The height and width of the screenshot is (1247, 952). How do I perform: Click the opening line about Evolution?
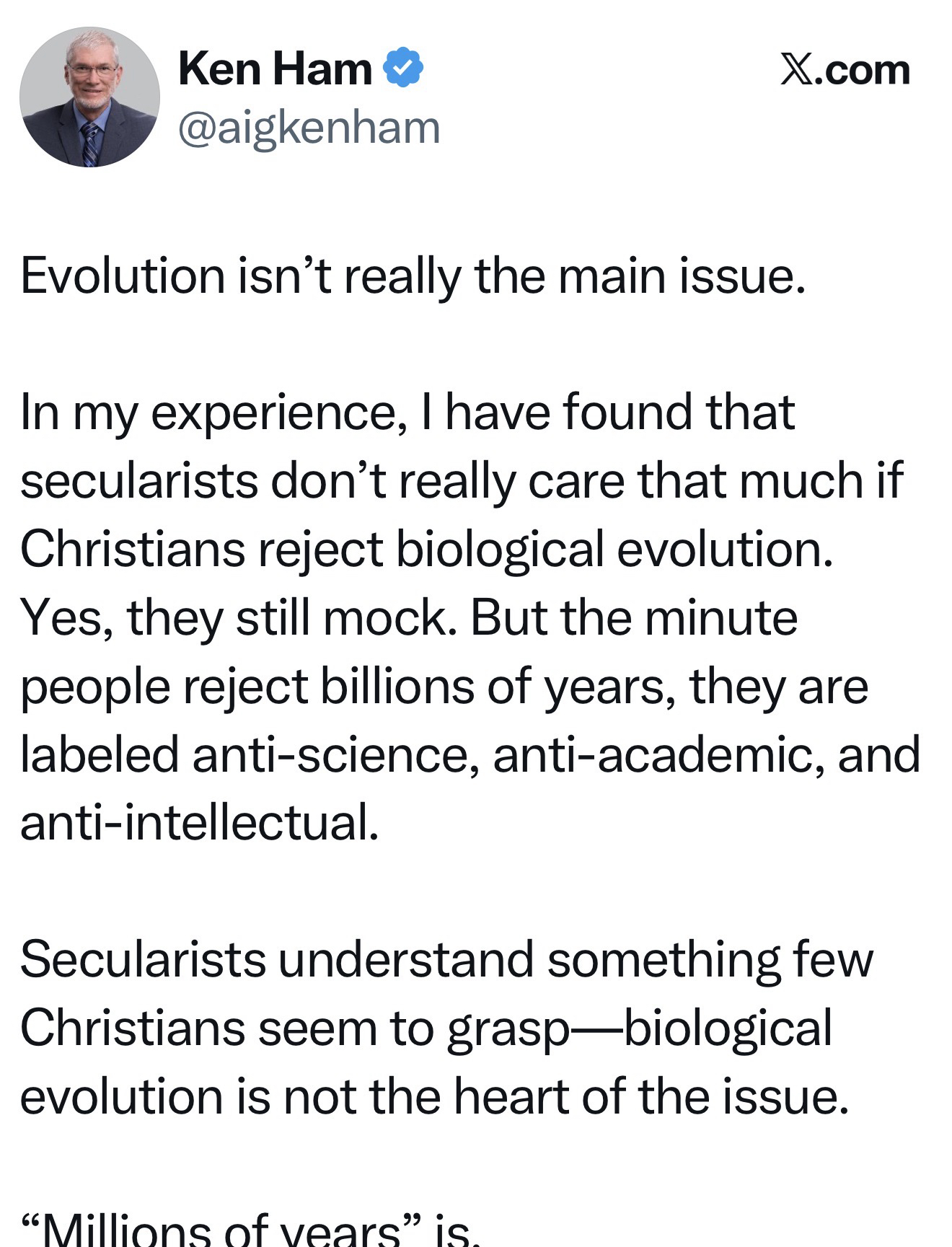pyautogui.click(x=412, y=276)
